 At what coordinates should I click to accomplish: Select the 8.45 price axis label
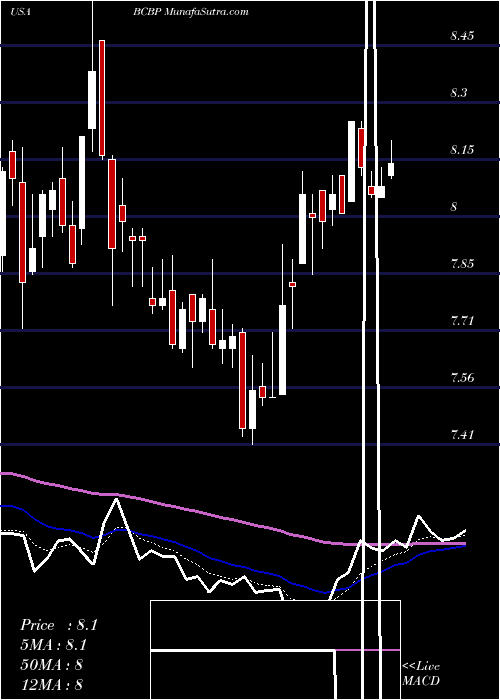pyautogui.click(x=462, y=36)
